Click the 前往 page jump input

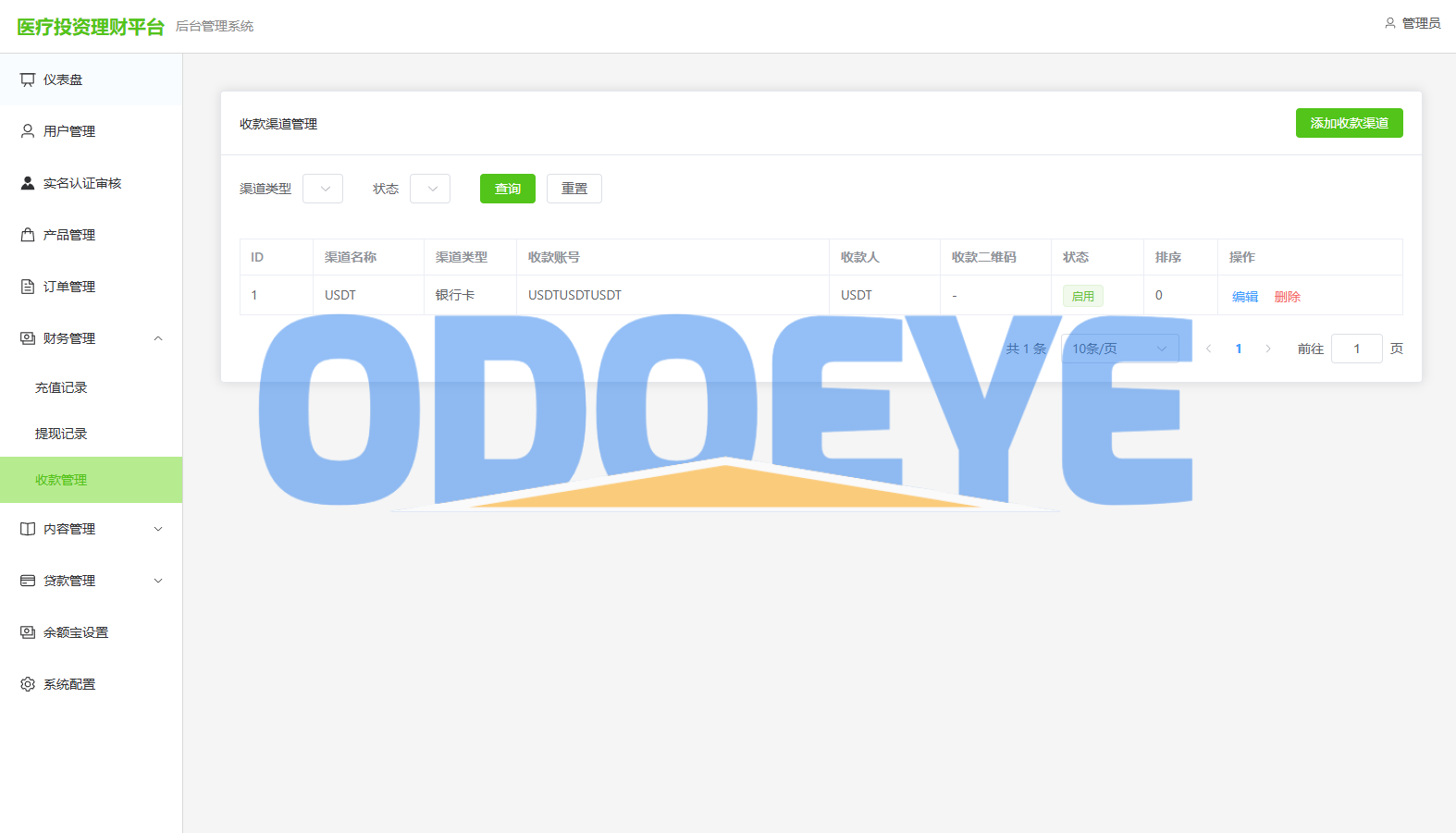(1357, 349)
